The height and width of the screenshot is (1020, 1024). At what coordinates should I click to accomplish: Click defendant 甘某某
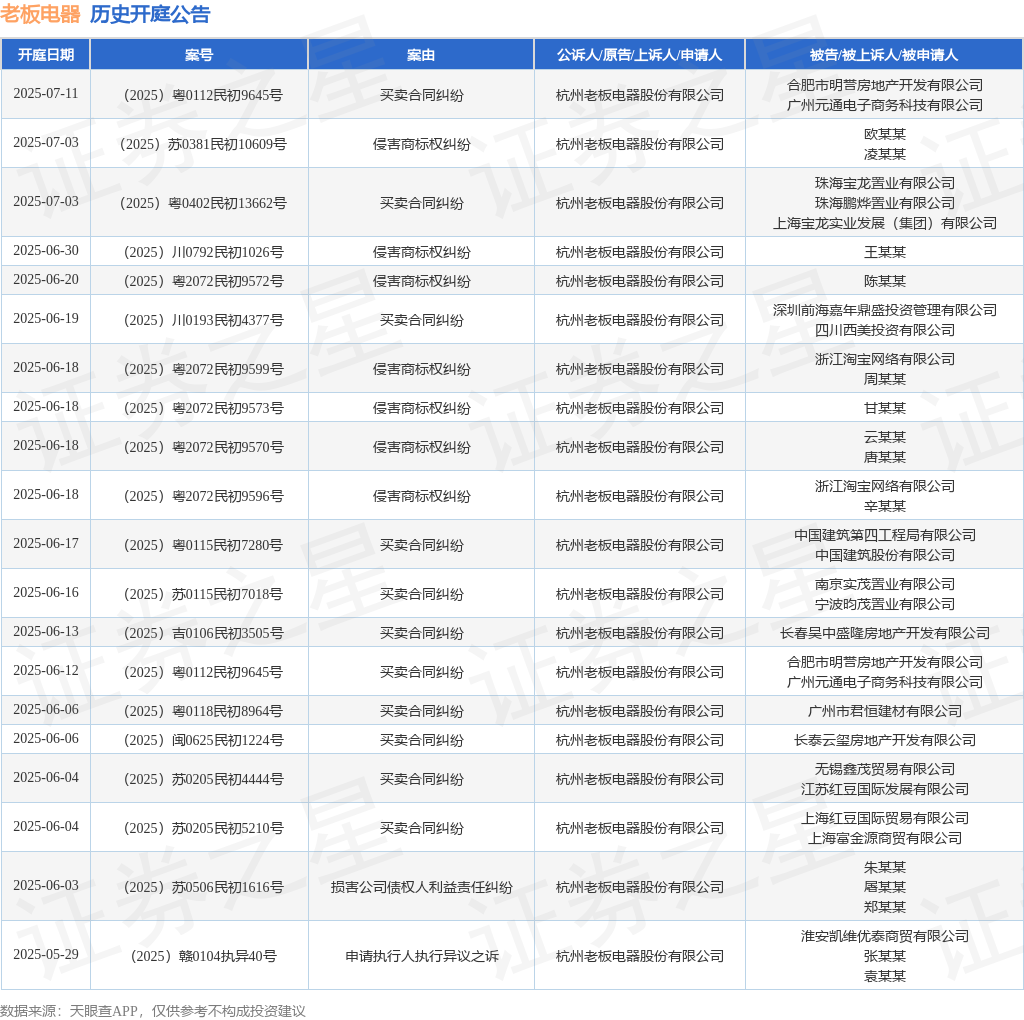pos(884,408)
